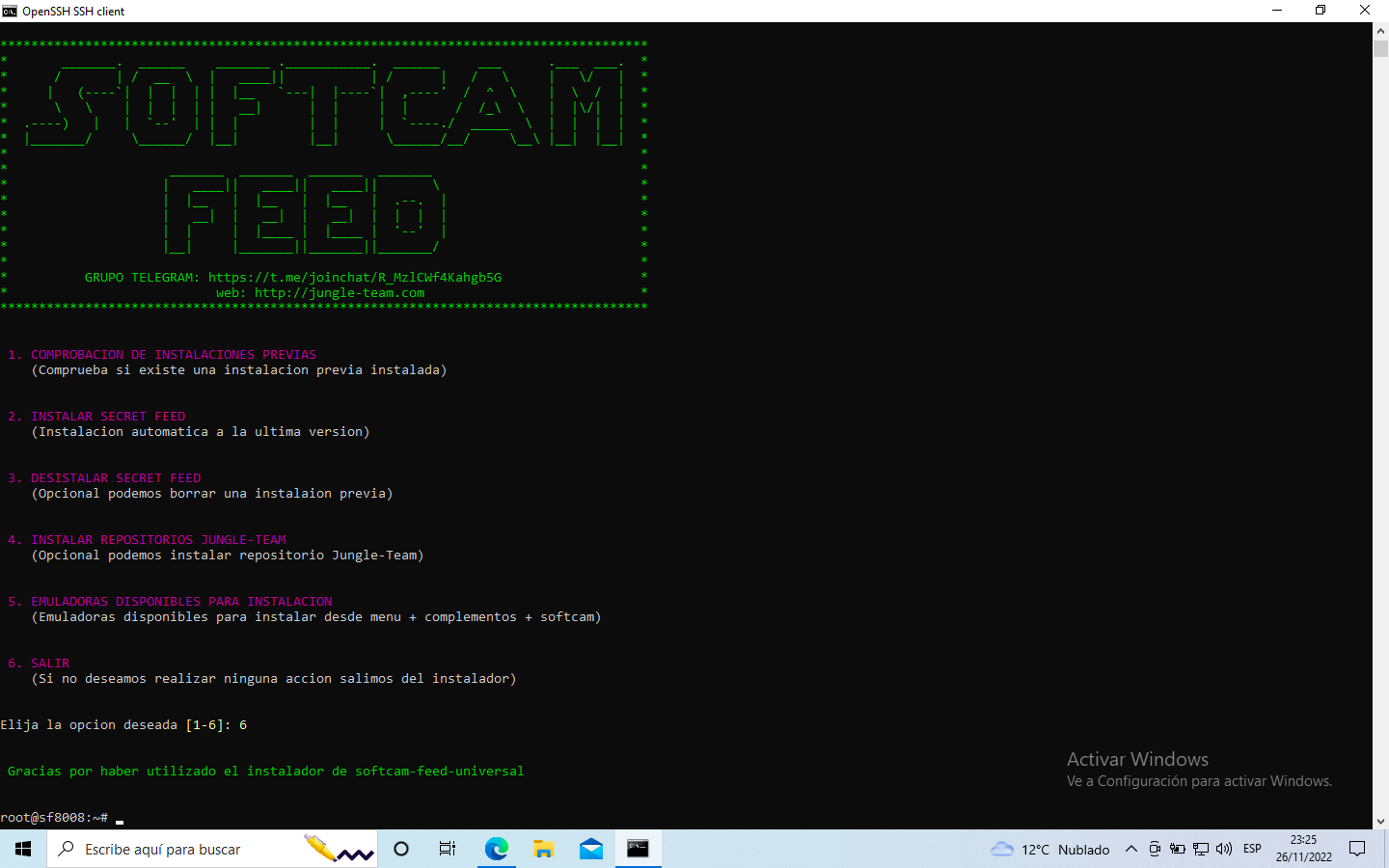The height and width of the screenshot is (868, 1389).
Task: Click the clock showing 23:25
Action: pyautogui.click(x=1303, y=849)
